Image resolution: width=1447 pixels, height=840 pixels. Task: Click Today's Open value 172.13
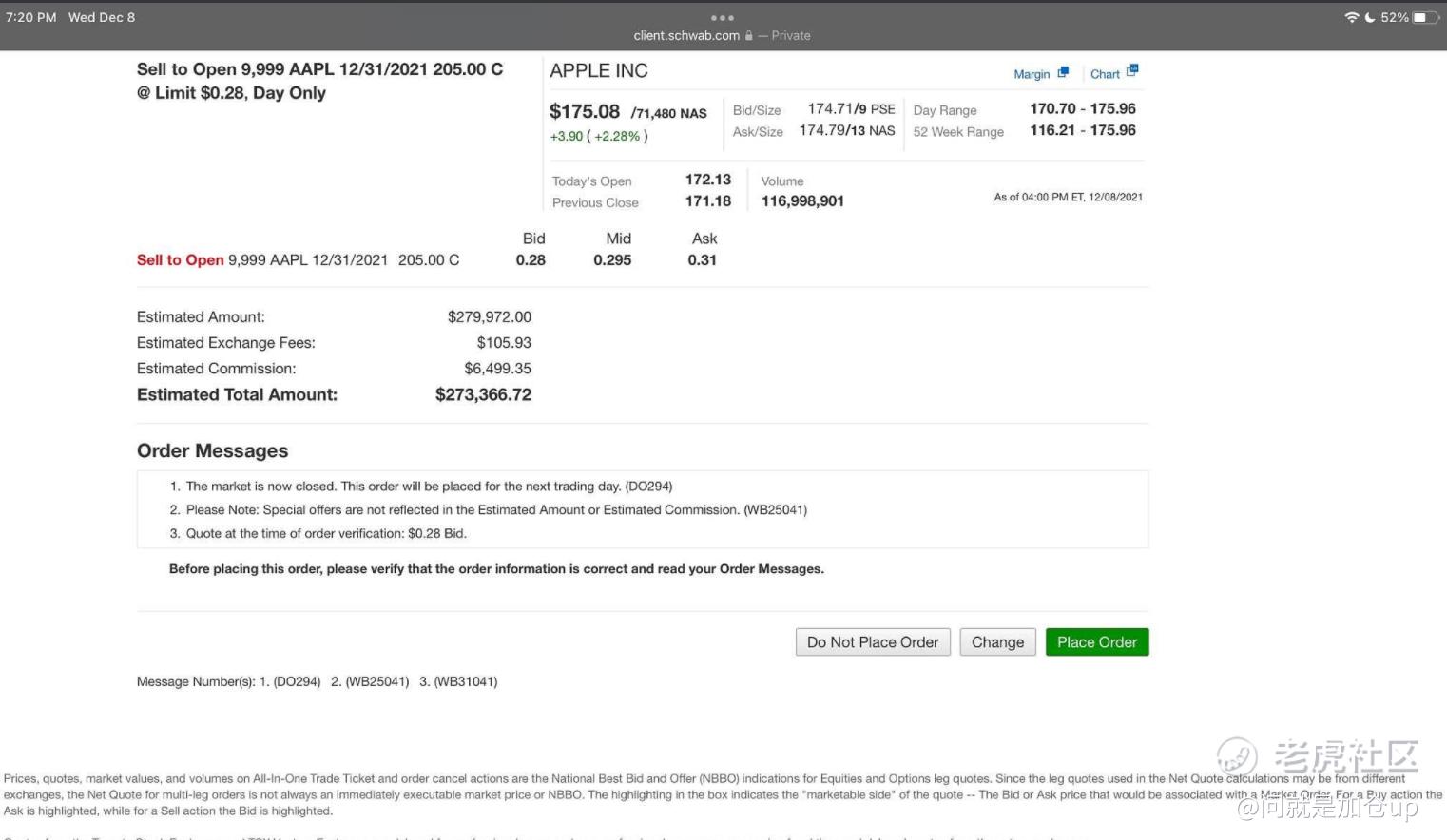708,180
